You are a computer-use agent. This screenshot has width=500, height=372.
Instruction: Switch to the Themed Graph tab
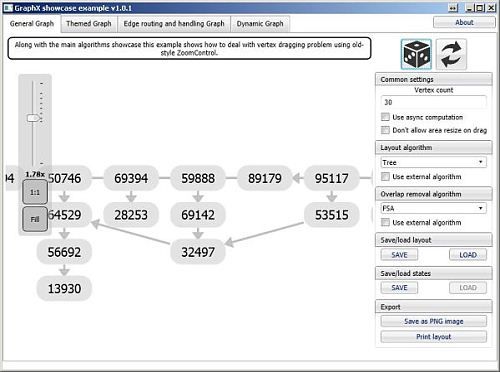click(x=89, y=24)
